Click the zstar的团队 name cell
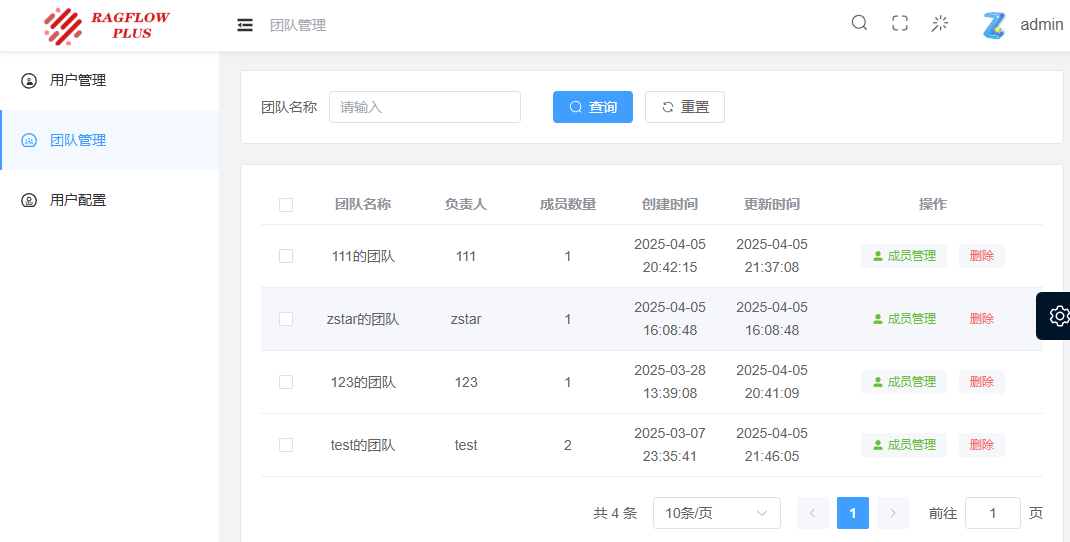This screenshot has height=542, width=1070. tap(363, 319)
